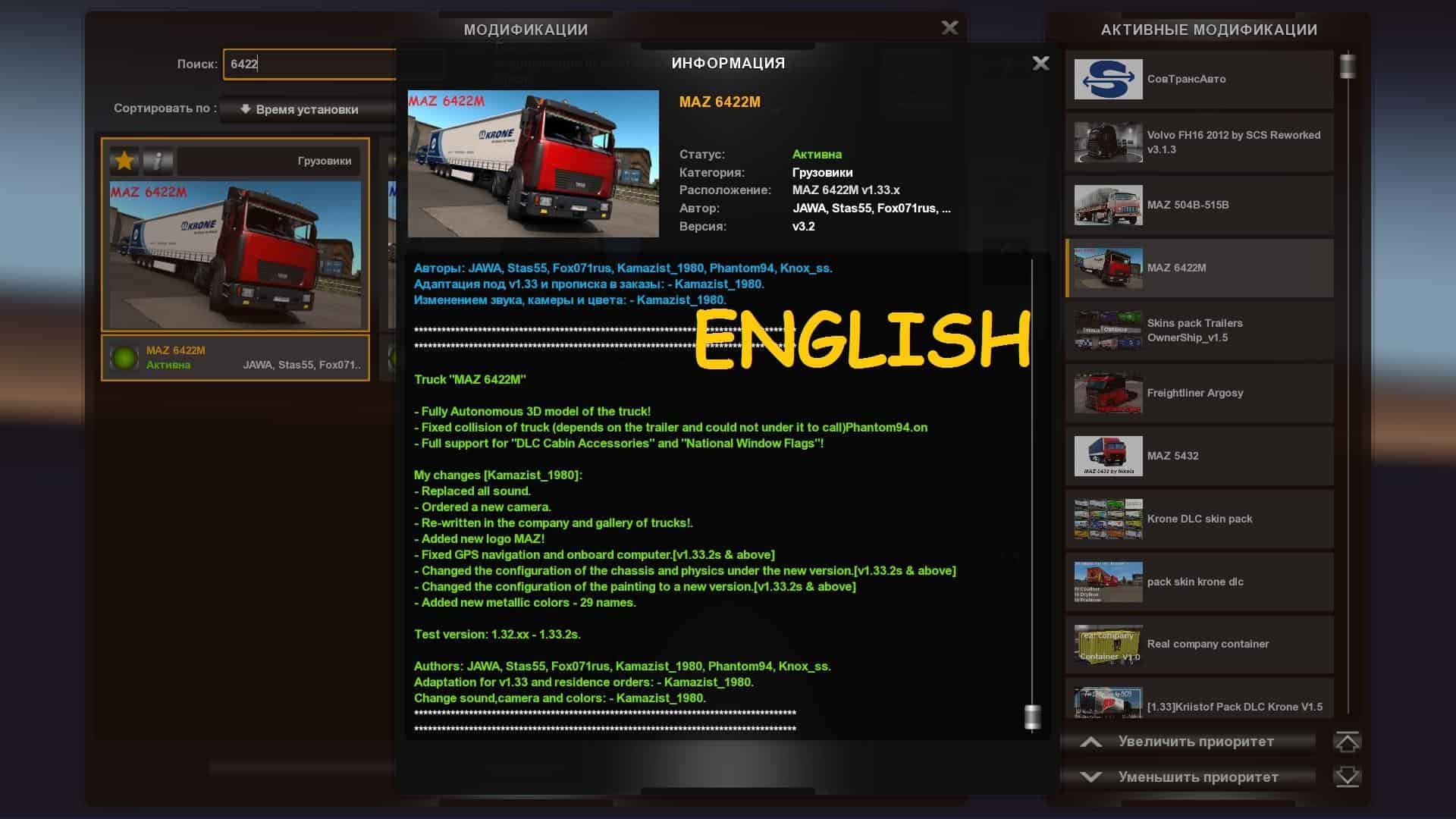
Task: Click the search field containing 6422
Action: tap(311, 64)
